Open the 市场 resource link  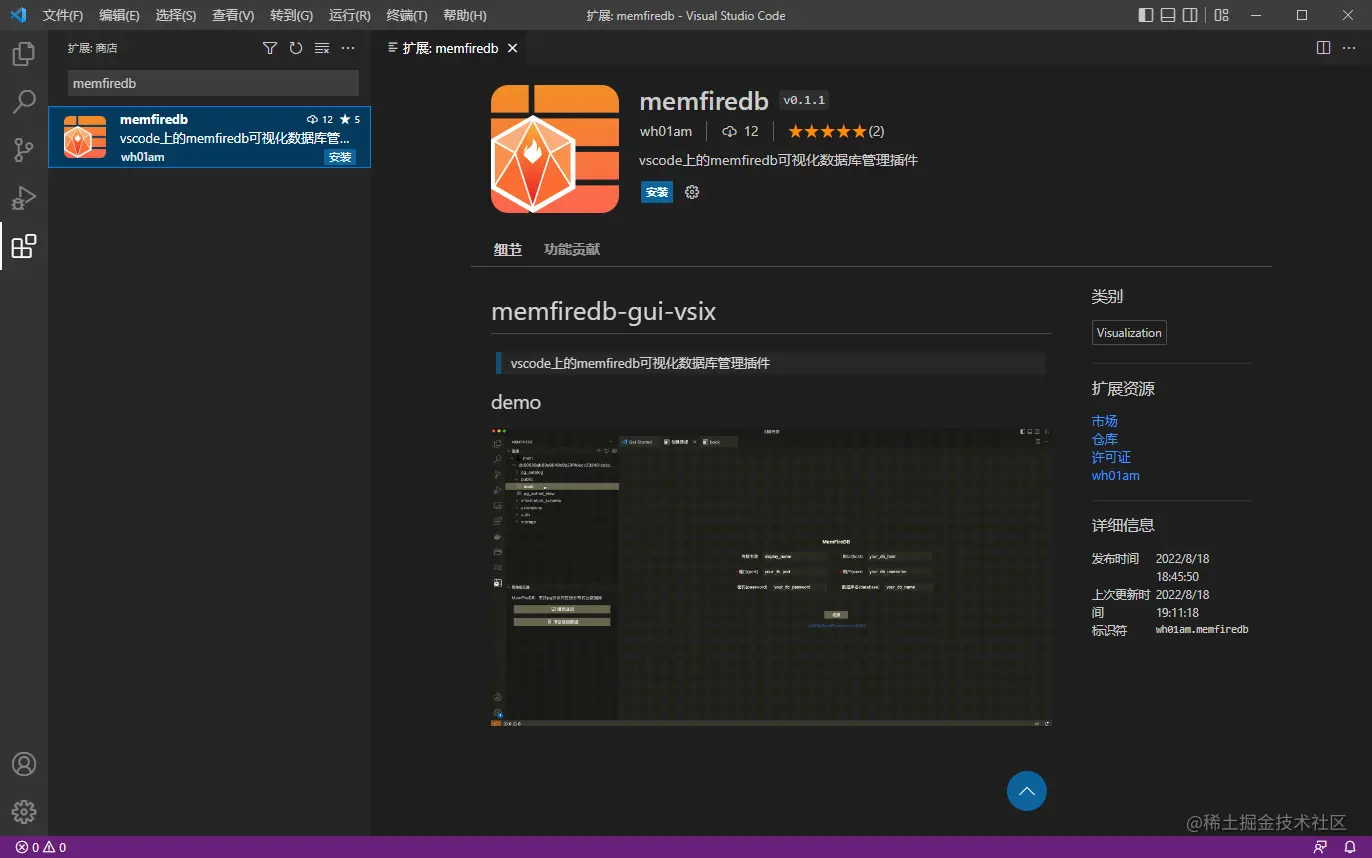[x=1105, y=421]
